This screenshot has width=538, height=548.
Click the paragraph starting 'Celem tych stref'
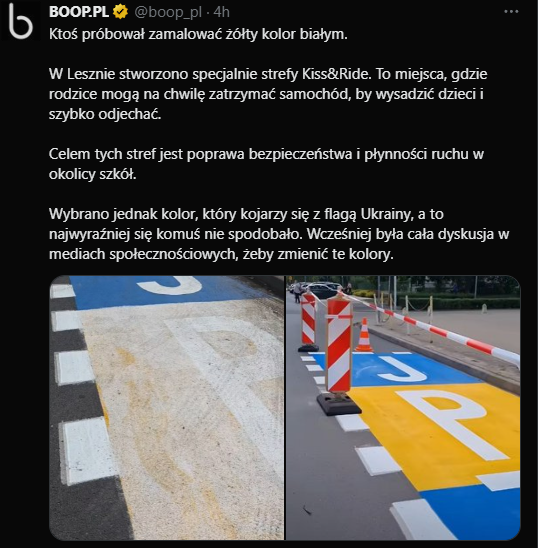(x=266, y=164)
